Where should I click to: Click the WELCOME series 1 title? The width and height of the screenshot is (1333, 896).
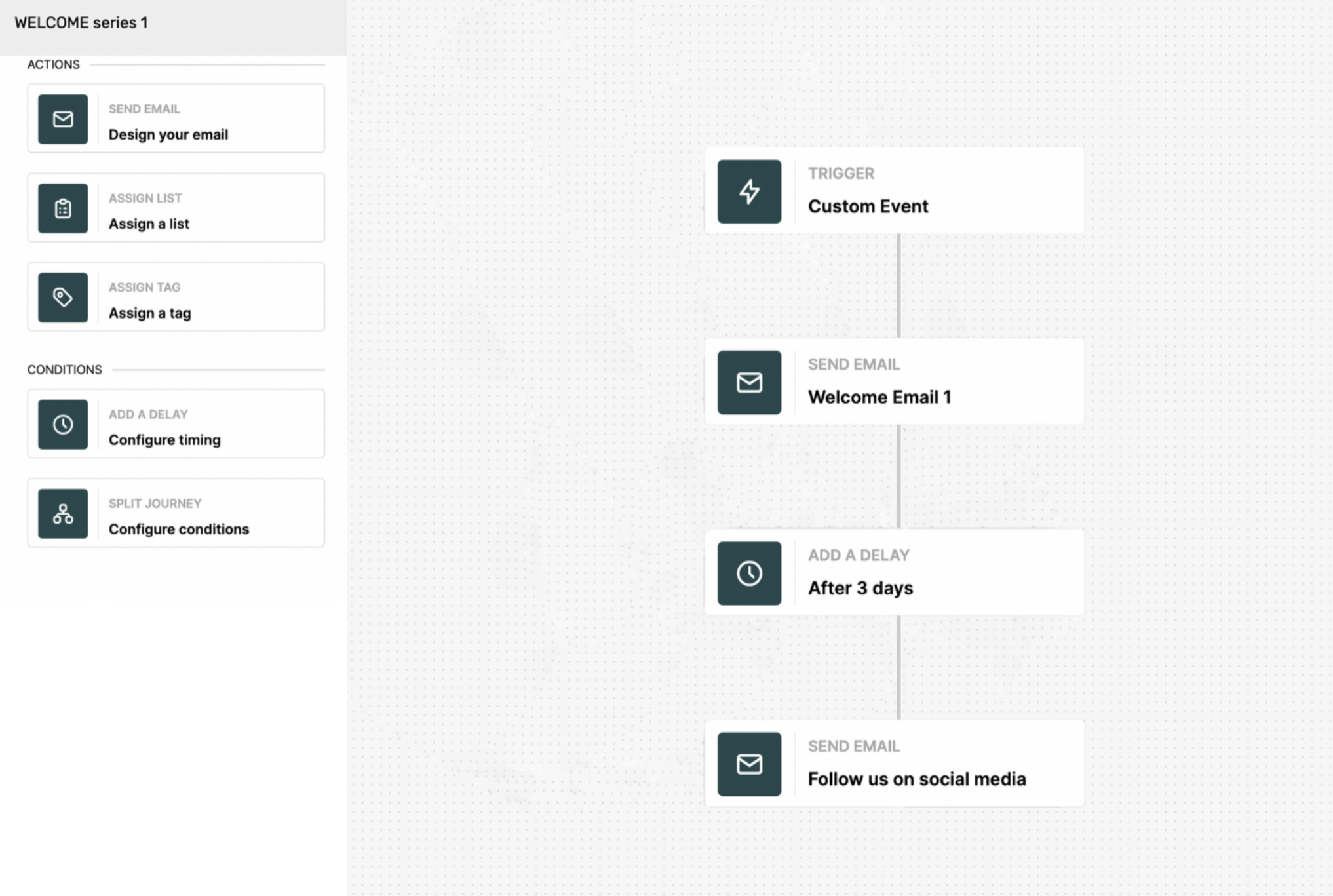point(82,22)
